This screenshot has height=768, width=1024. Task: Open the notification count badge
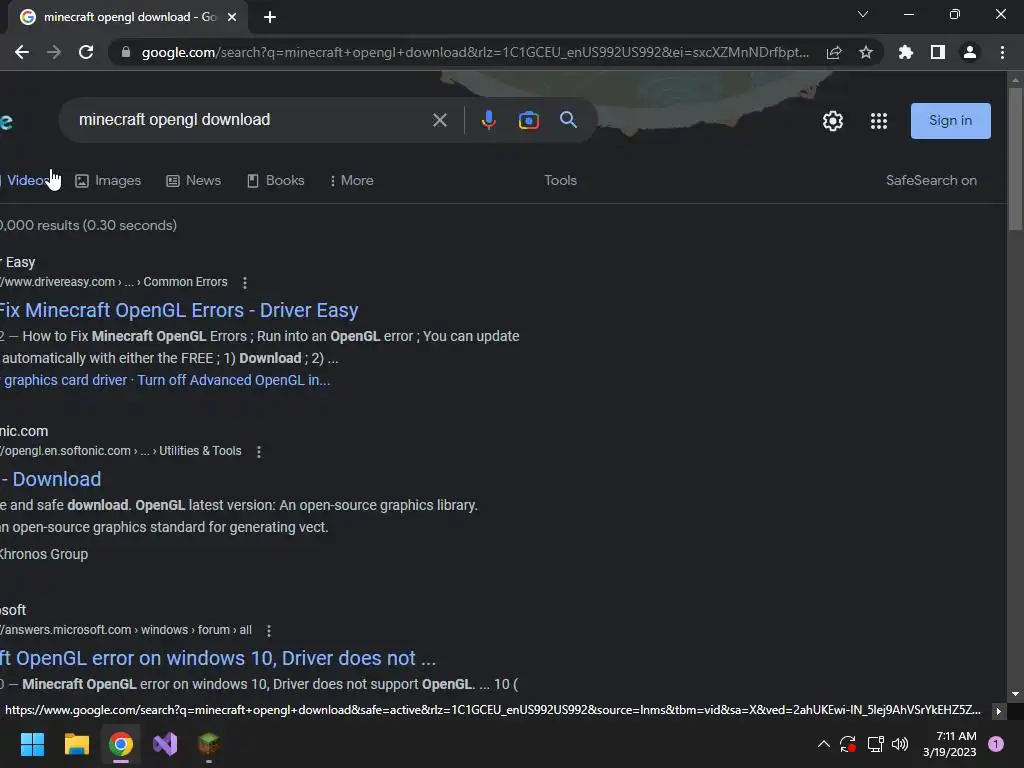[996, 743]
